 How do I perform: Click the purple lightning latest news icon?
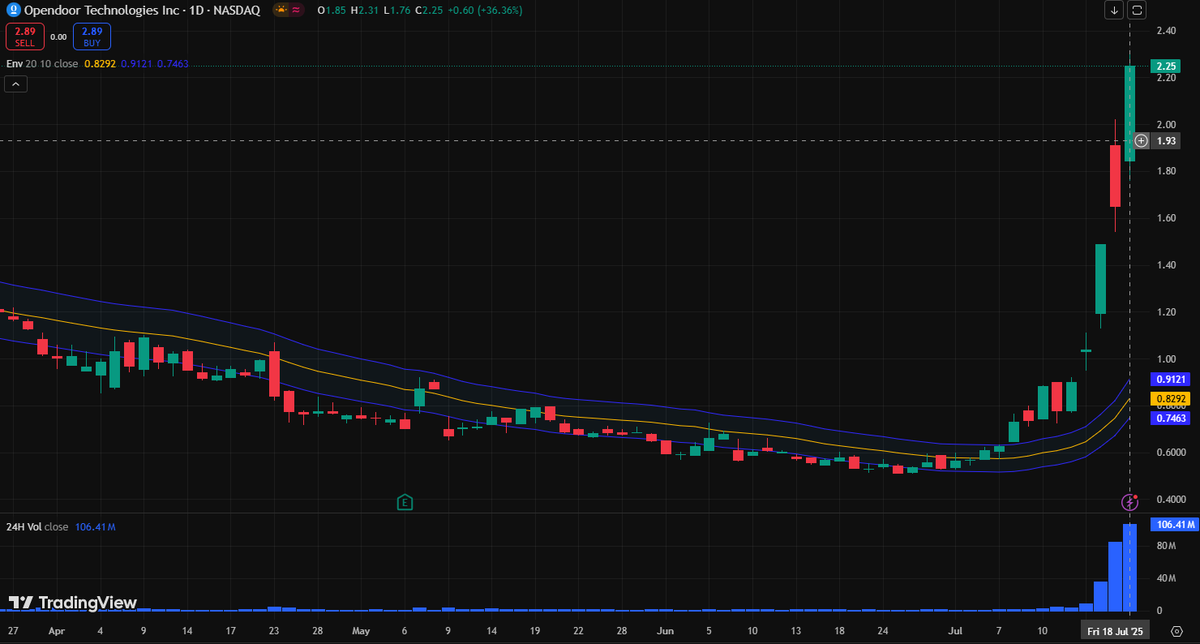tap(1129, 501)
